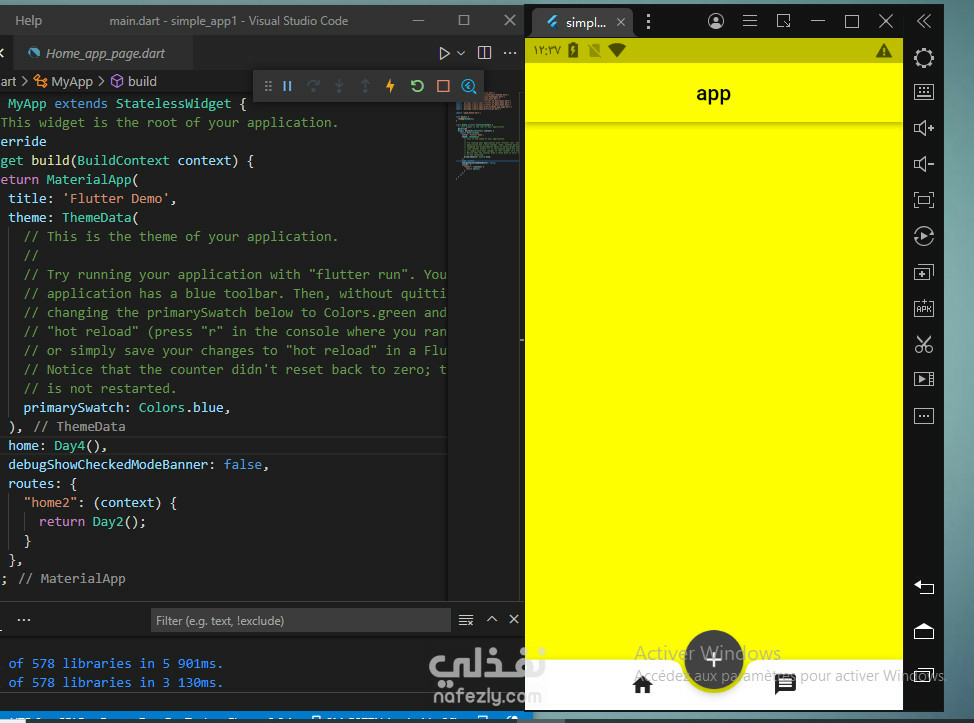Switch to the Home_app_page.dart tab

point(105,53)
